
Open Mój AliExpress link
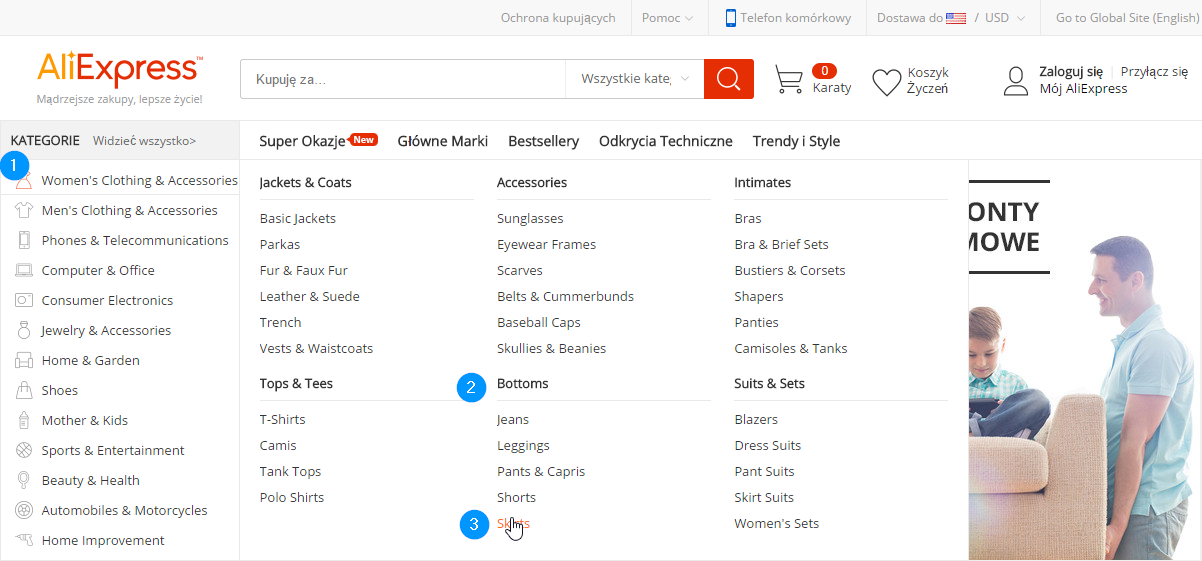1083,89
